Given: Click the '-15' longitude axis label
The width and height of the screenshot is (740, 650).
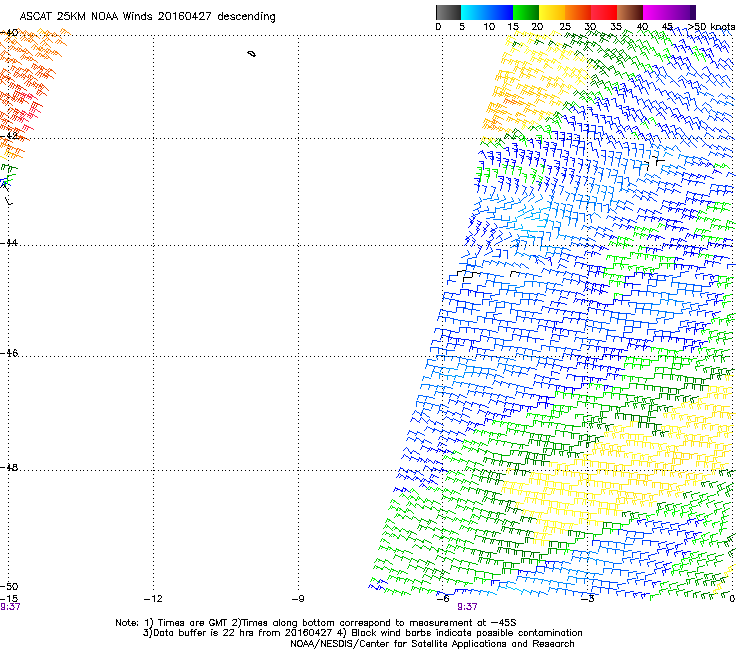Looking at the screenshot, I should [8, 599].
